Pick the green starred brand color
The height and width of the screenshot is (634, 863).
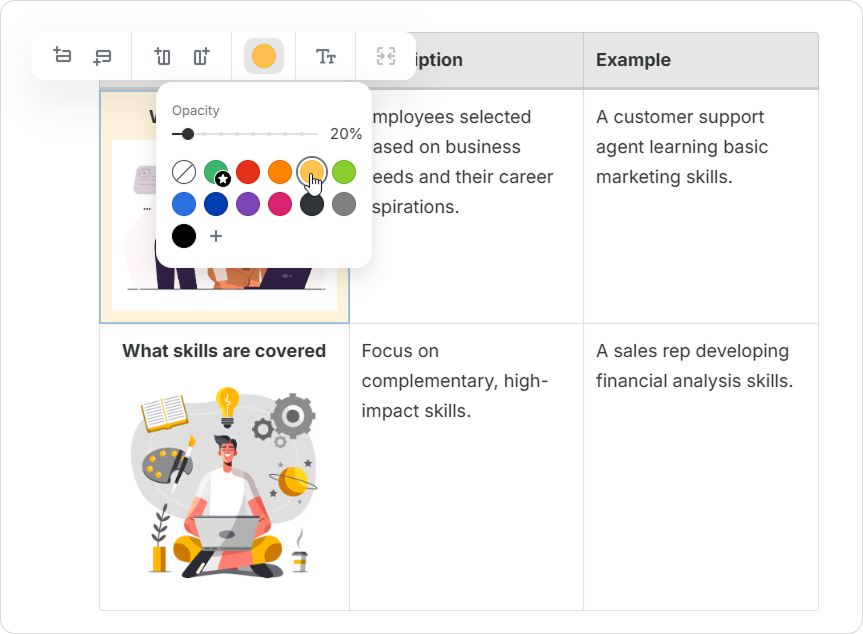216,172
